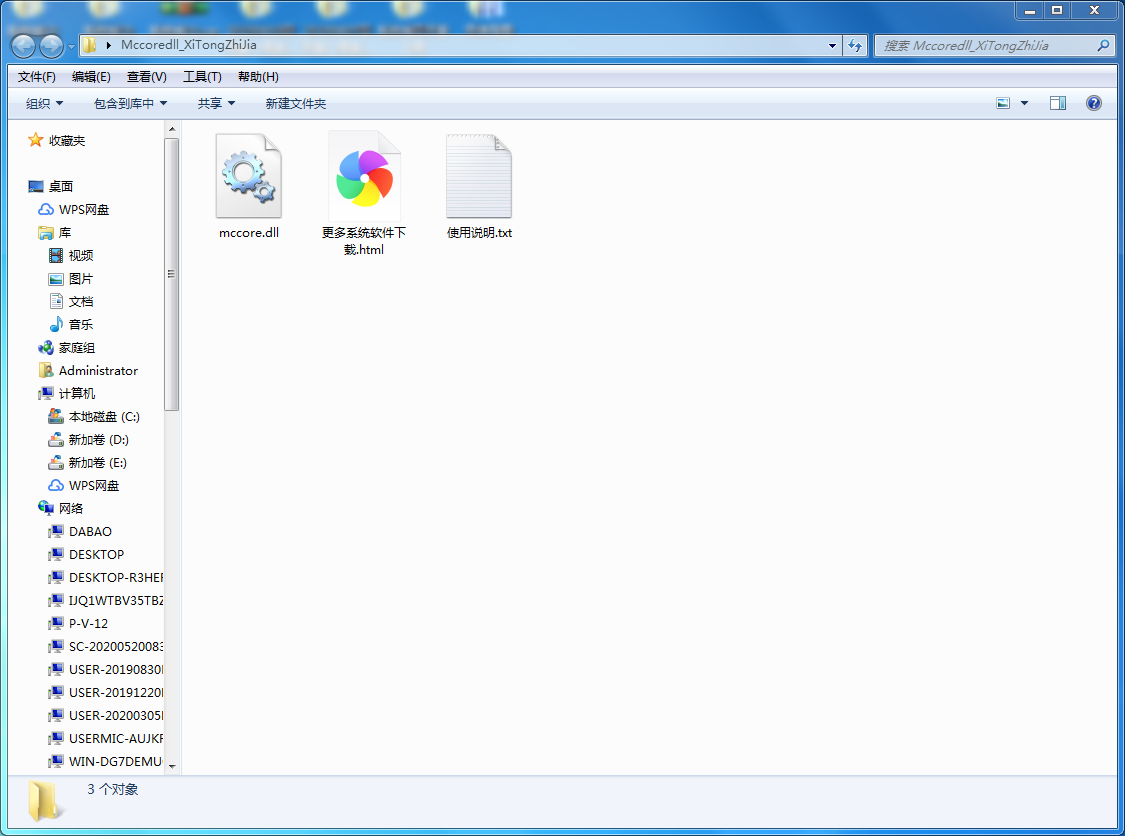
Task: Click the change view icon in toolbar
Action: 1003,103
